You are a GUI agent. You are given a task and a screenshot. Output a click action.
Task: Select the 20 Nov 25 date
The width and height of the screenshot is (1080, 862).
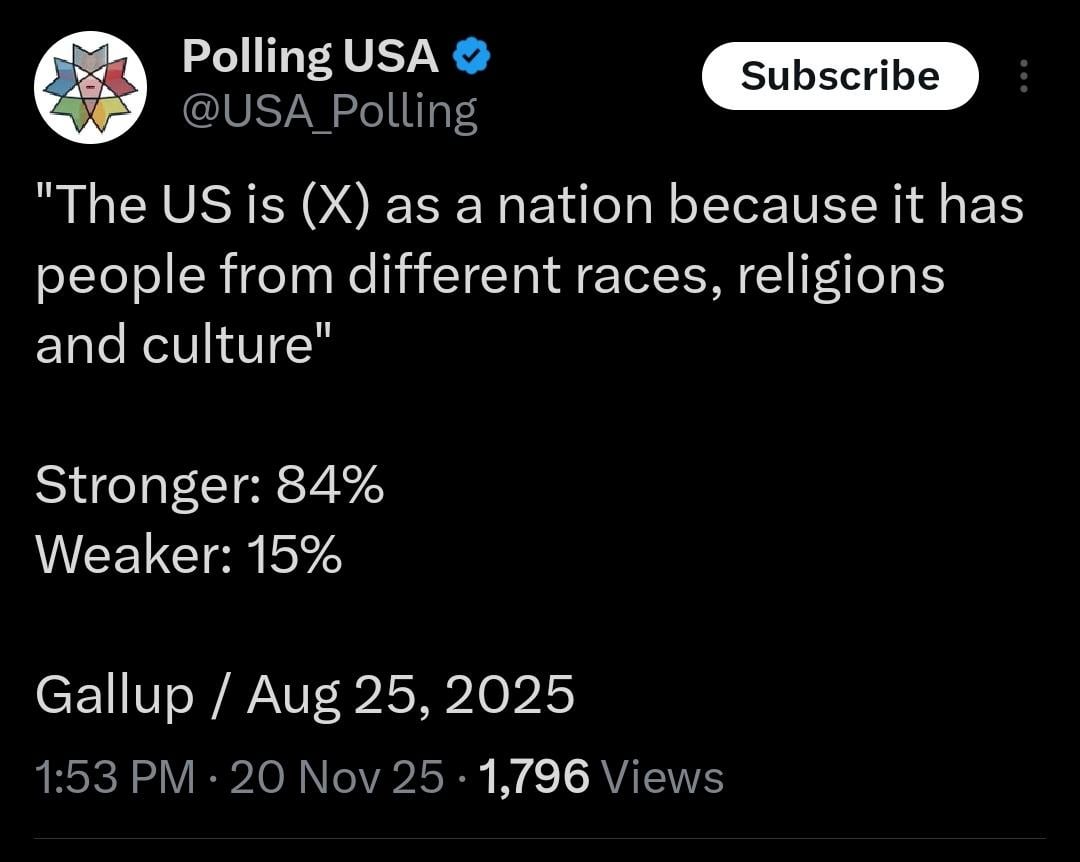pos(336,777)
